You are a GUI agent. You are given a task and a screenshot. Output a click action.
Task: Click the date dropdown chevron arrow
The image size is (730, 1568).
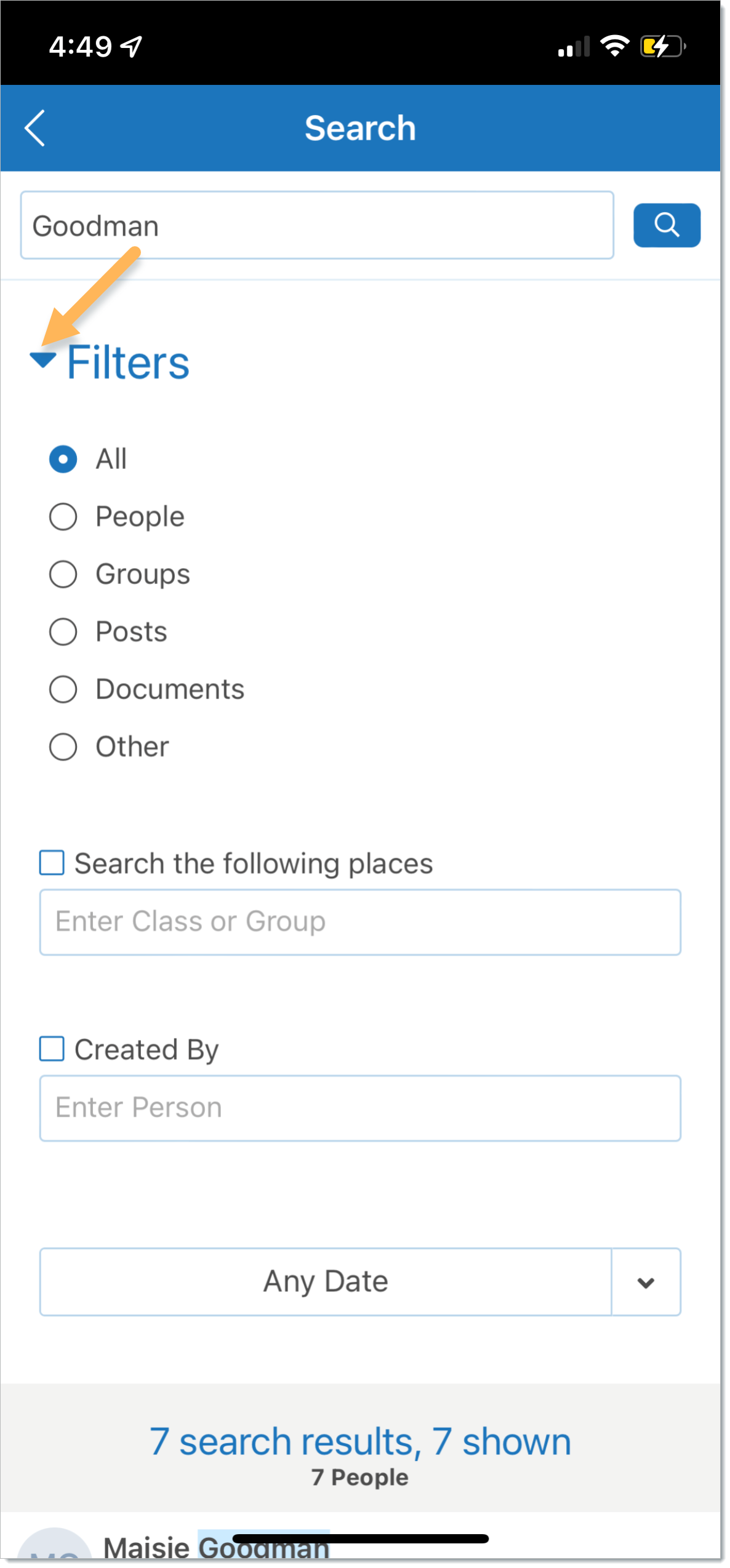tap(646, 1282)
